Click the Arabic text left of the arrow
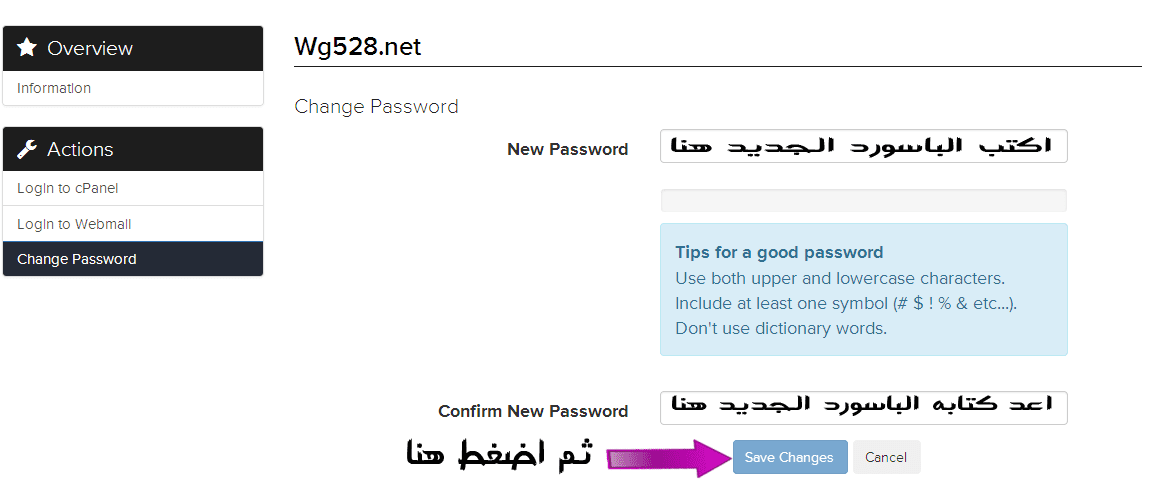Image resolution: width=1156 pixels, height=495 pixels. (x=499, y=456)
